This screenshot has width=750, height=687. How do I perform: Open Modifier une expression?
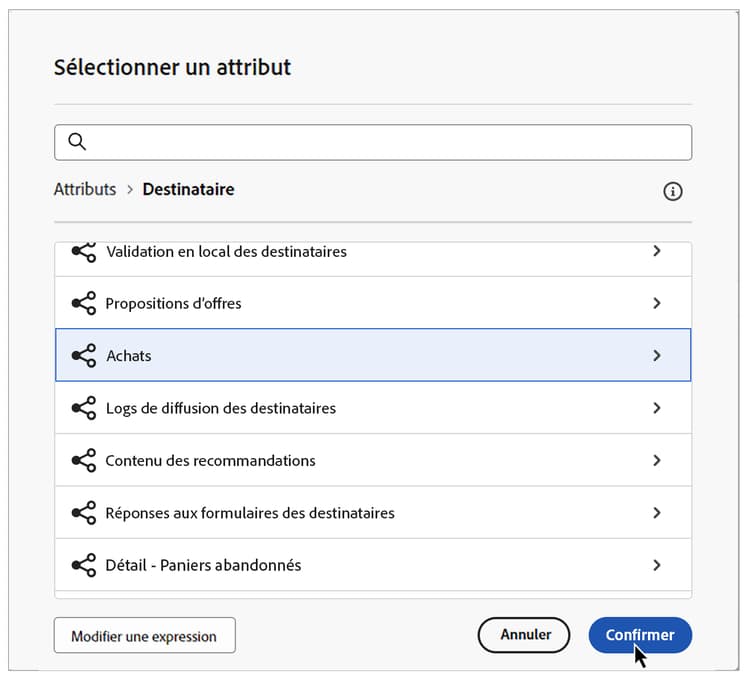coord(144,636)
